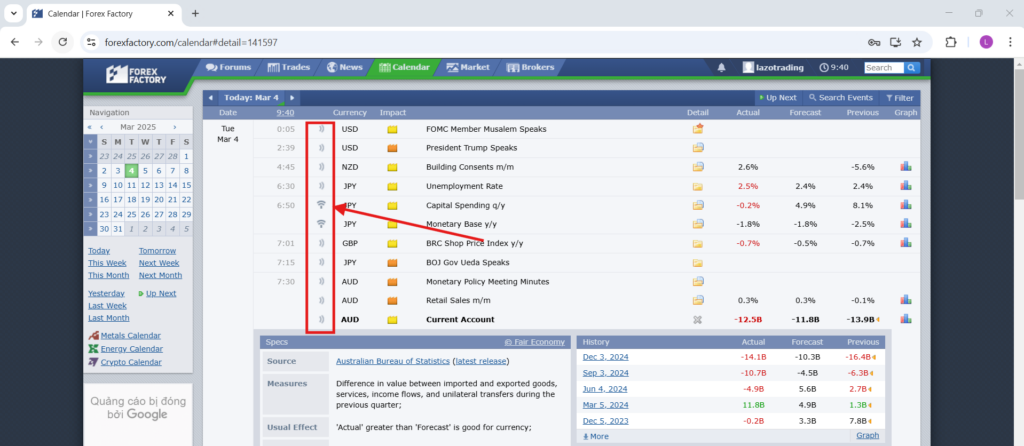The height and width of the screenshot is (446, 1024).
Task: Open Graph link in History panel
Action: coord(867,436)
